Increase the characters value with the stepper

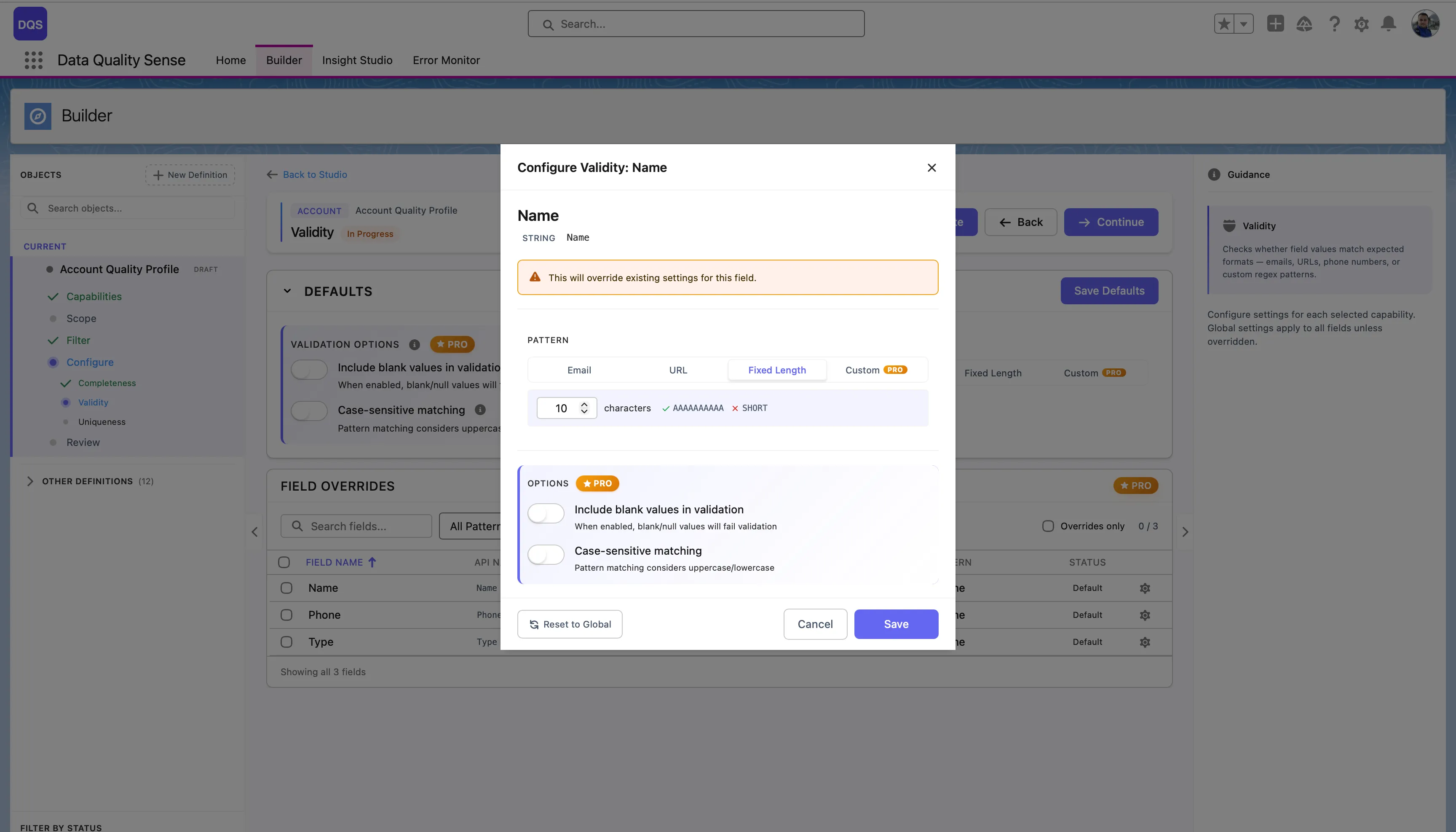point(584,404)
